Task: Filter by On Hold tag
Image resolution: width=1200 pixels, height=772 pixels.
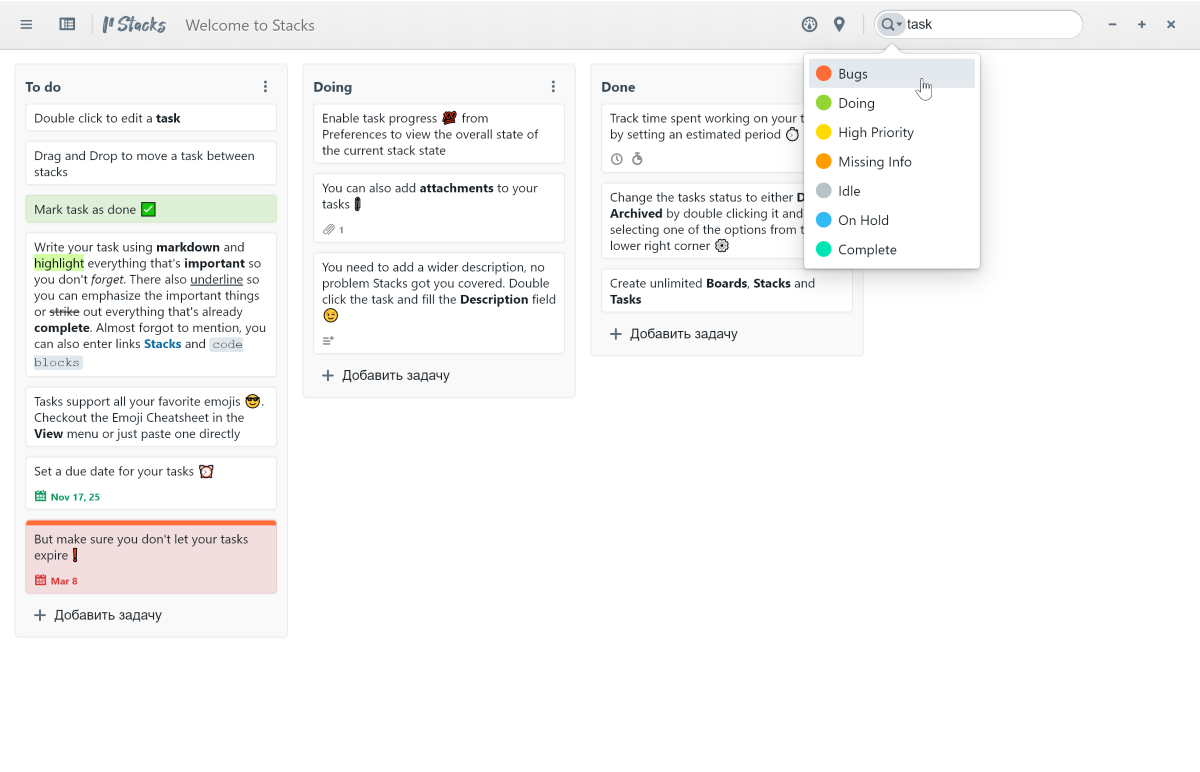Action: (x=892, y=220)
